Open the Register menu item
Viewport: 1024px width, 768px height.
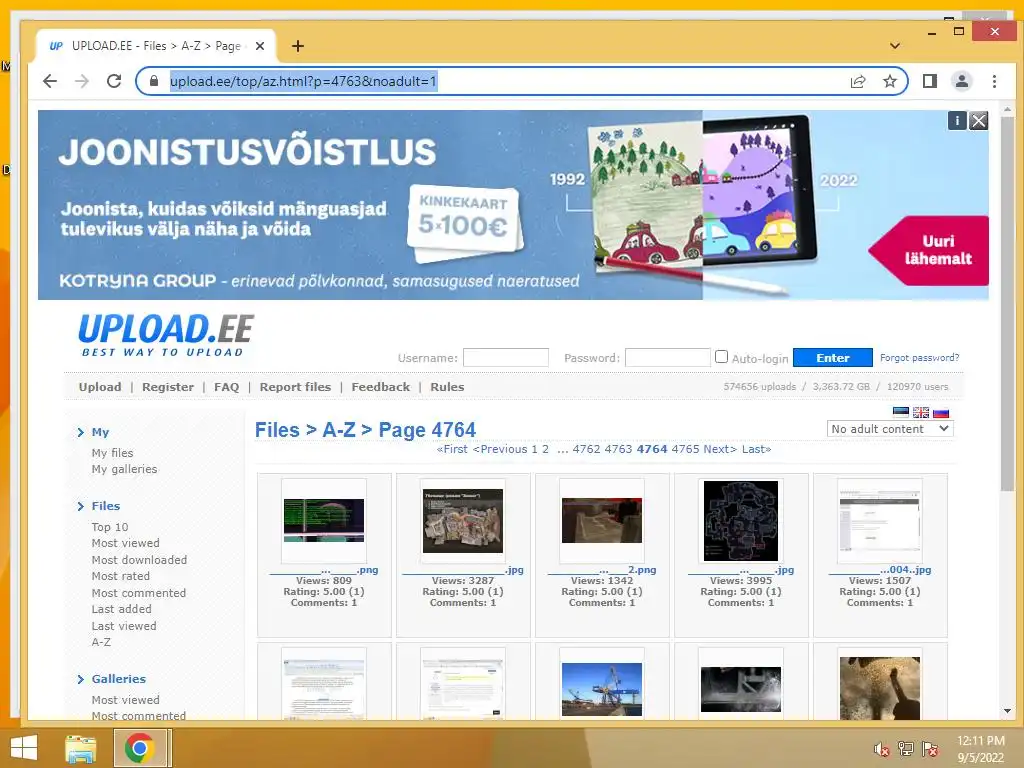(x=168, y=387)
